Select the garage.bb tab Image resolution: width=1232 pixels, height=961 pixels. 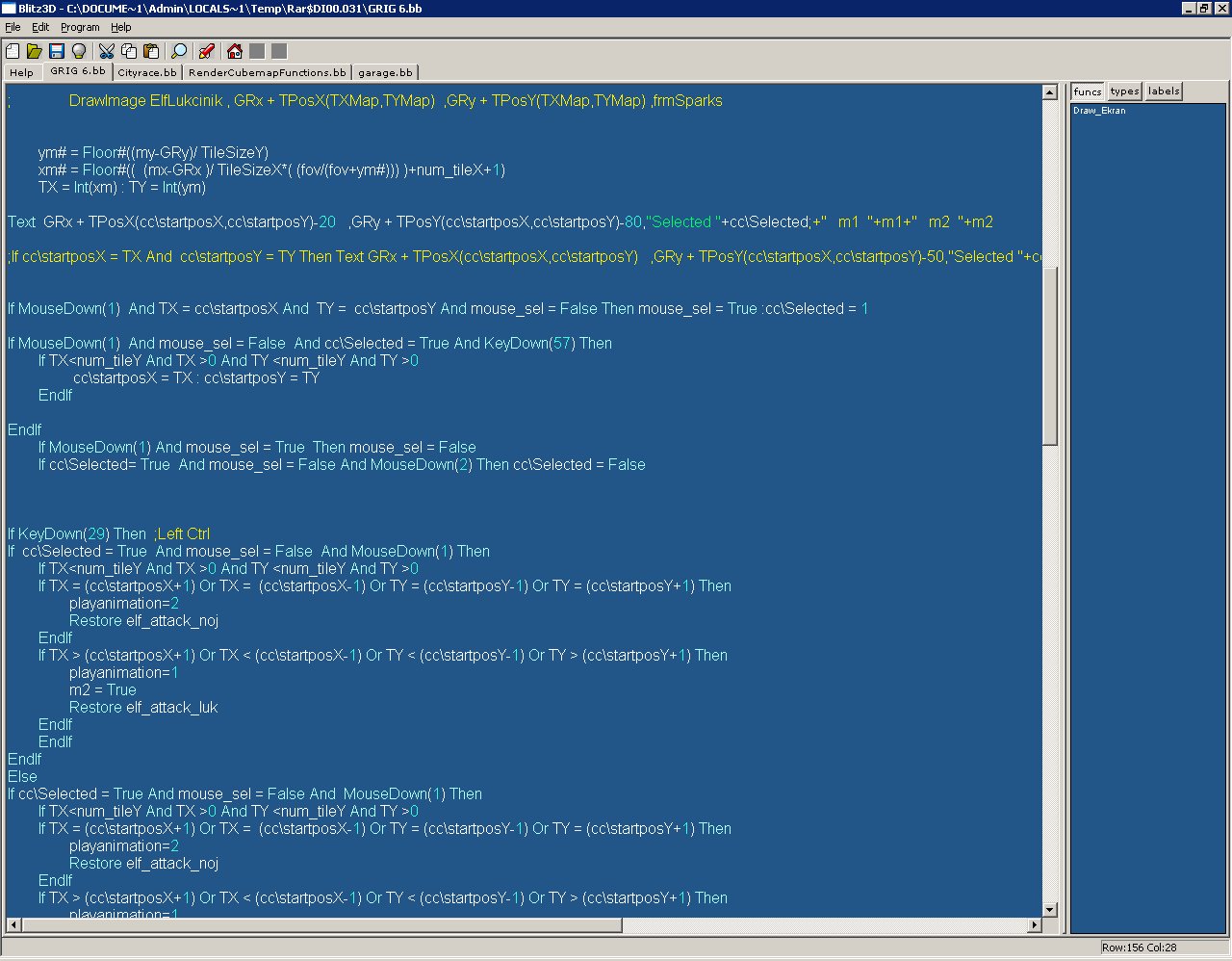click(385, 72)
